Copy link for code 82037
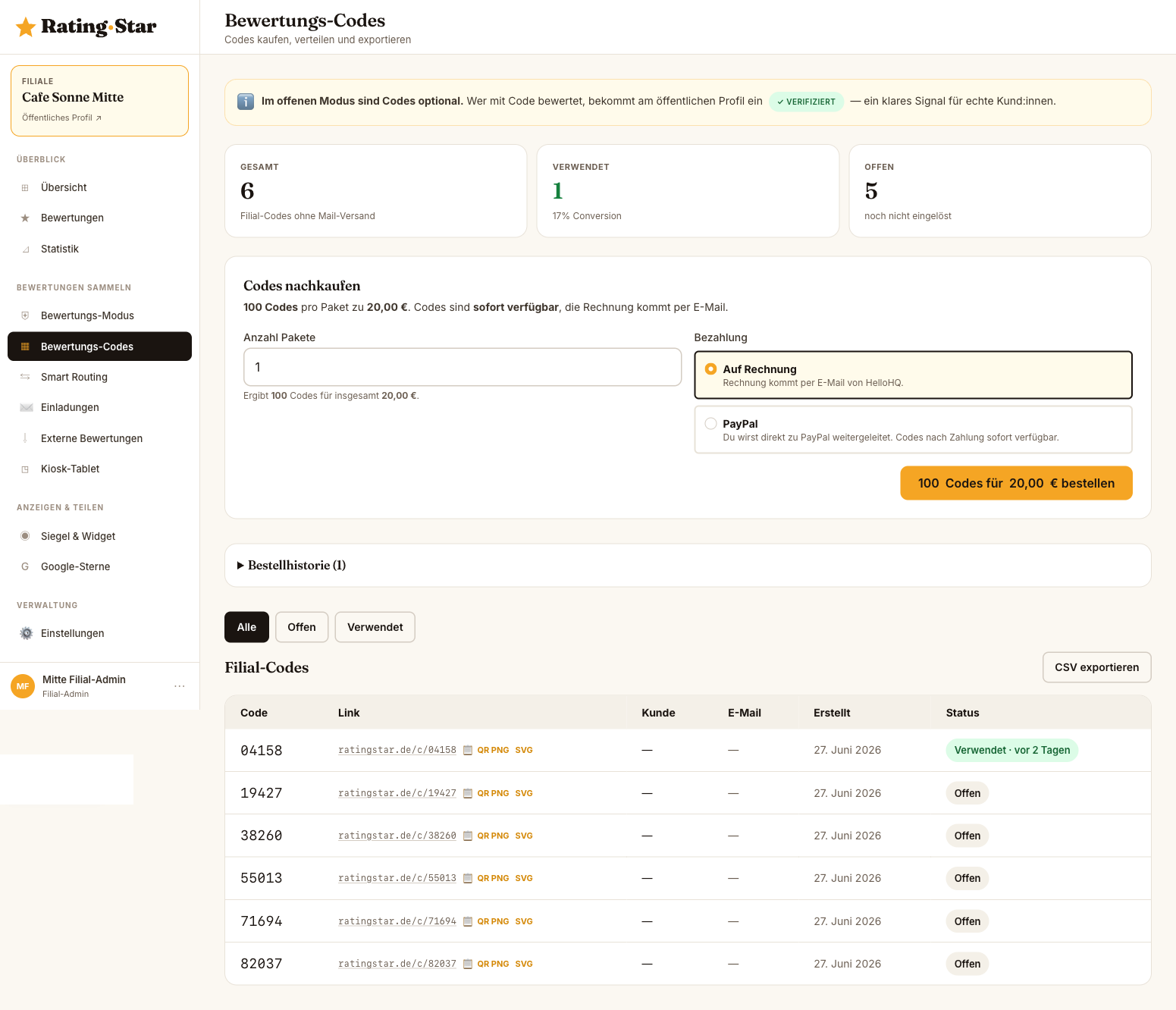This screenshot has width=1176, height=1010. click(468, 964)
